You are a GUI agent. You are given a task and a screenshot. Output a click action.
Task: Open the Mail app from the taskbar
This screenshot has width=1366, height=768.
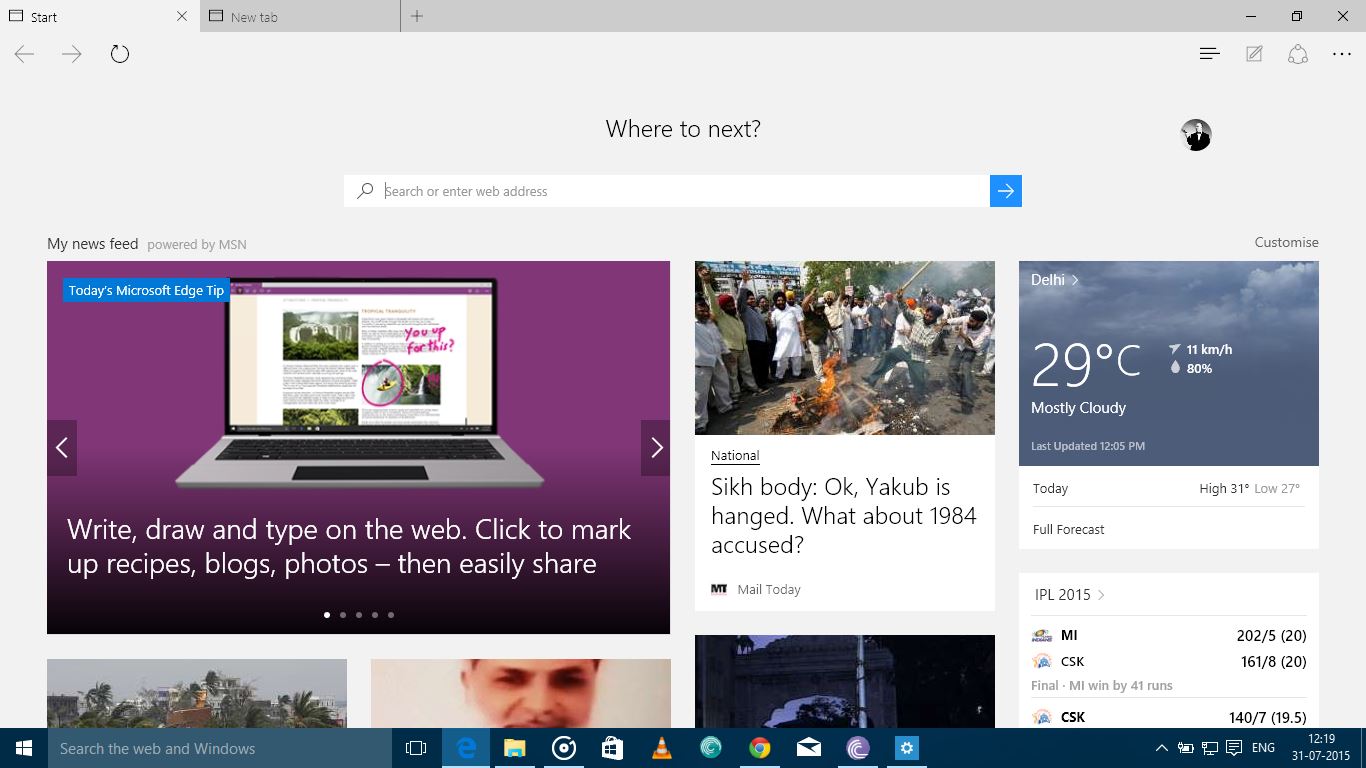click(808, 747)
